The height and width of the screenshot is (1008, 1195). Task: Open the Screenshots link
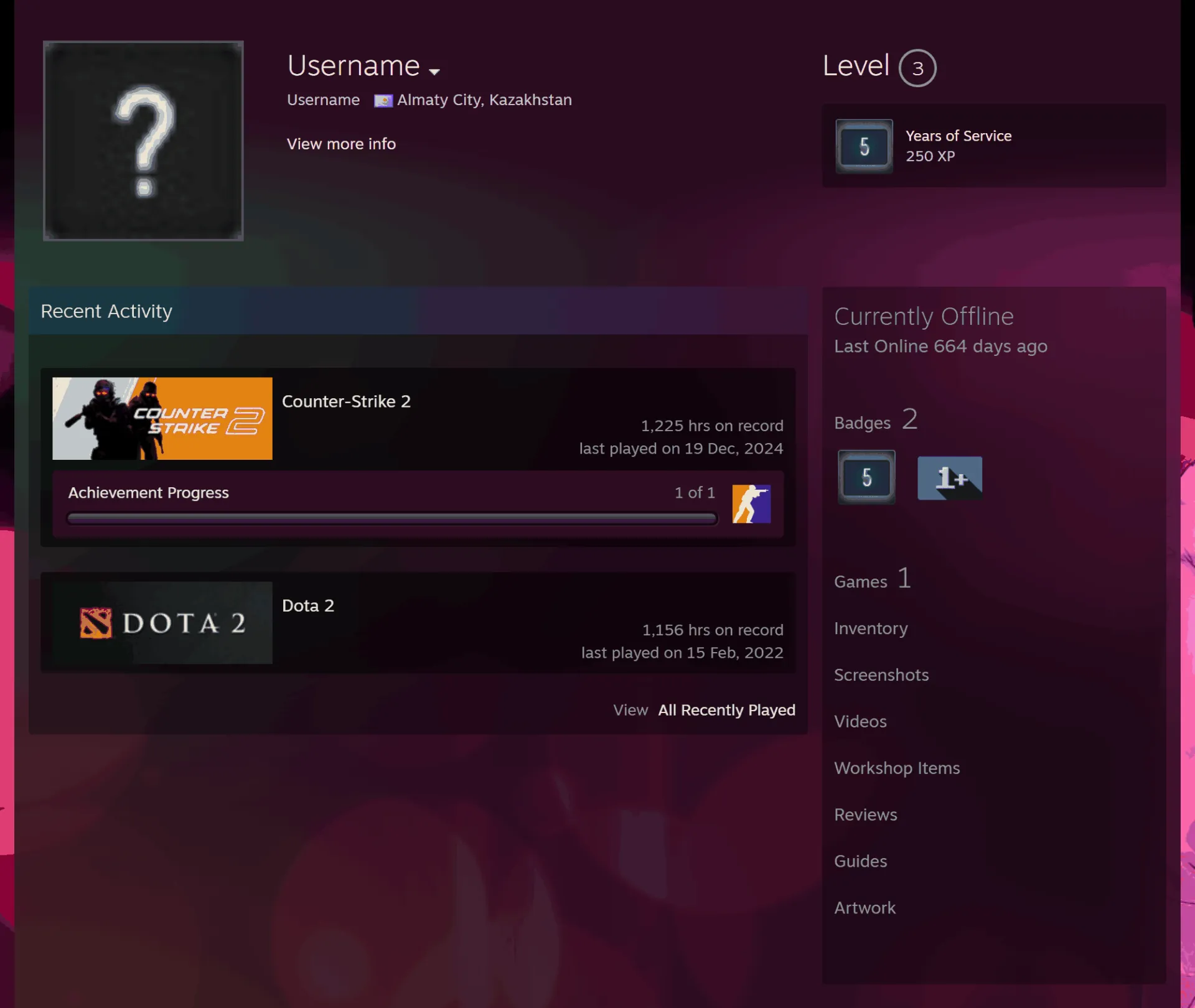click(881, 675)
